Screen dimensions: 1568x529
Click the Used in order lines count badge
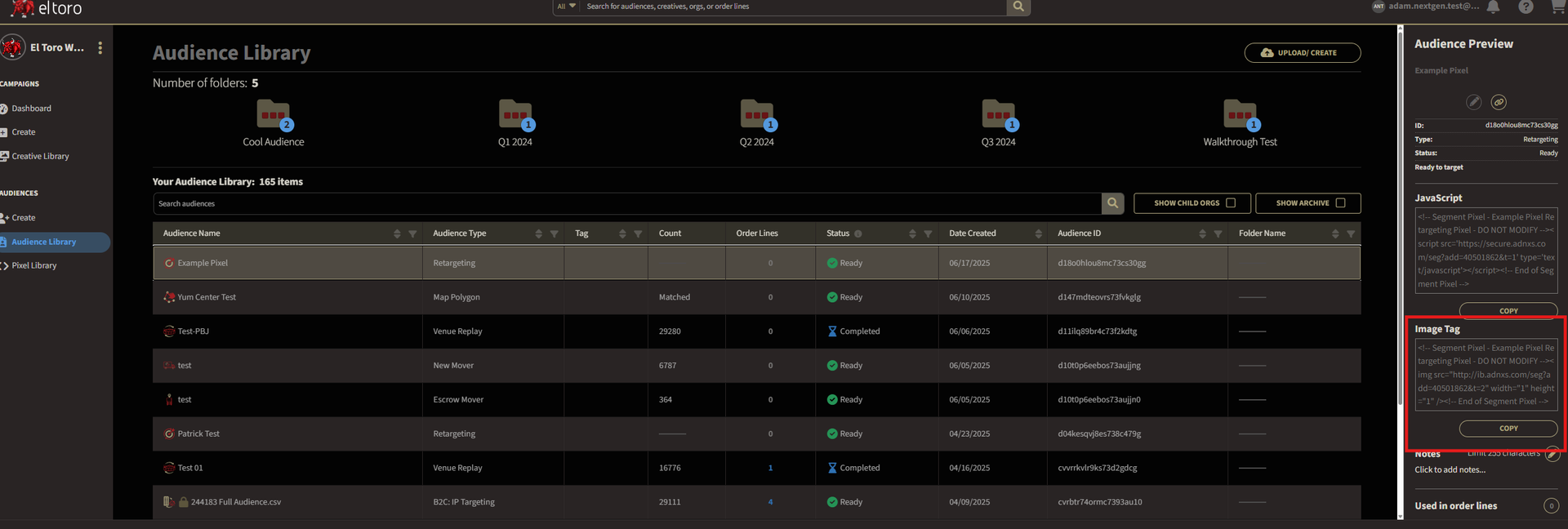1552,506
